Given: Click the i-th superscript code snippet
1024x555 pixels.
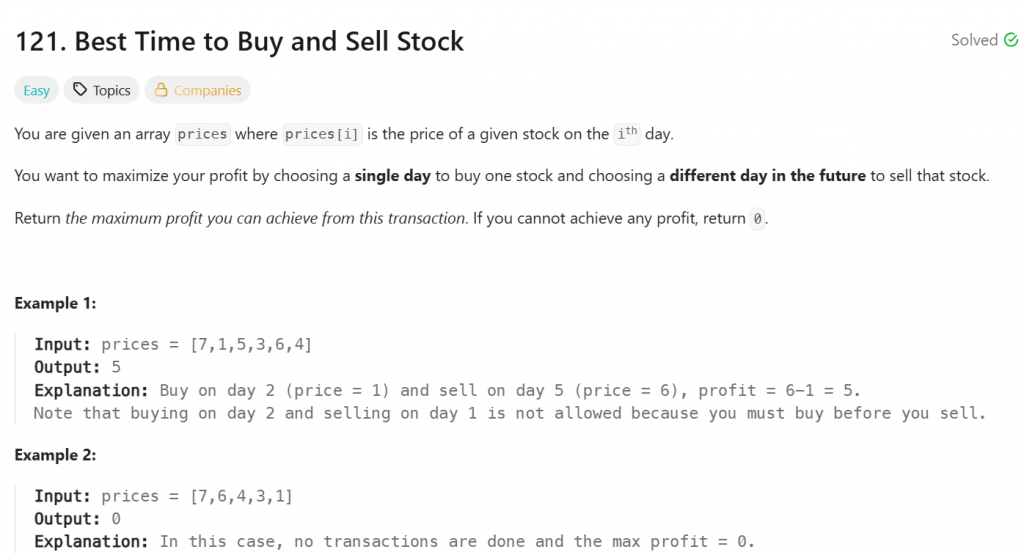Looking at the screenshot, I should (627, 133).
